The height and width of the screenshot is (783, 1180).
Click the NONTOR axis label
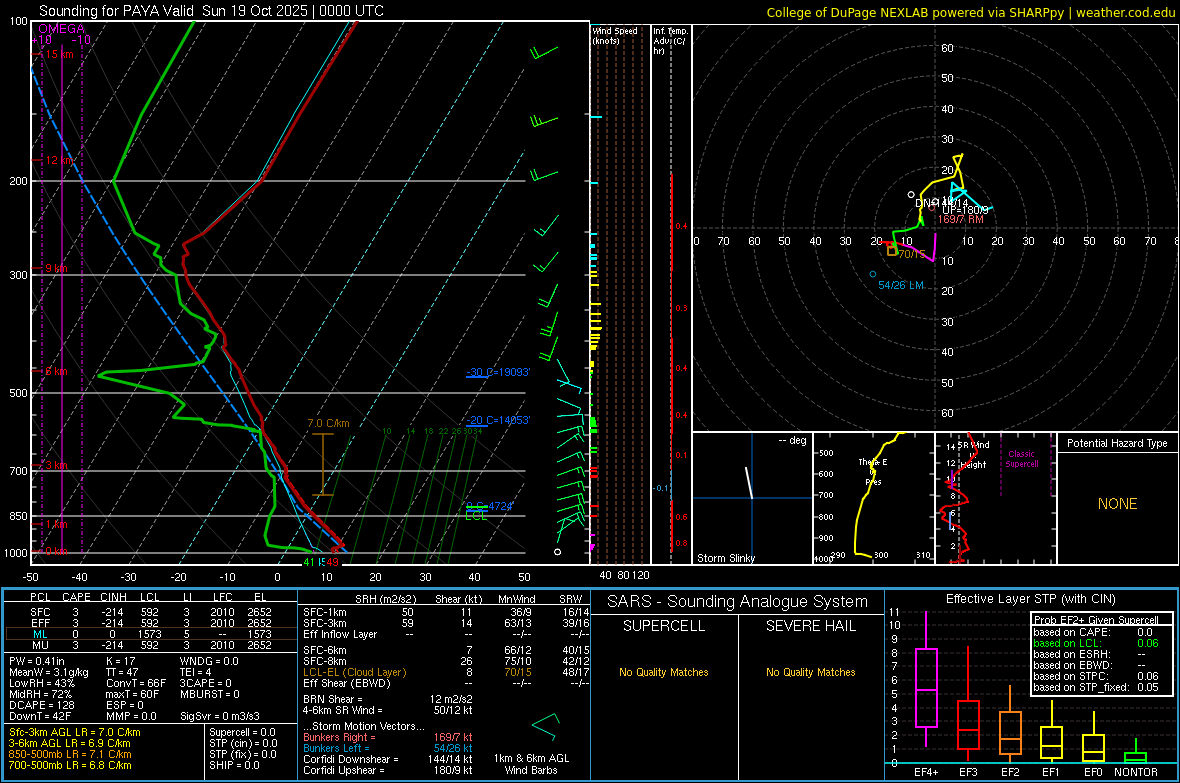pyautogui.click(x=1136, y=772)
